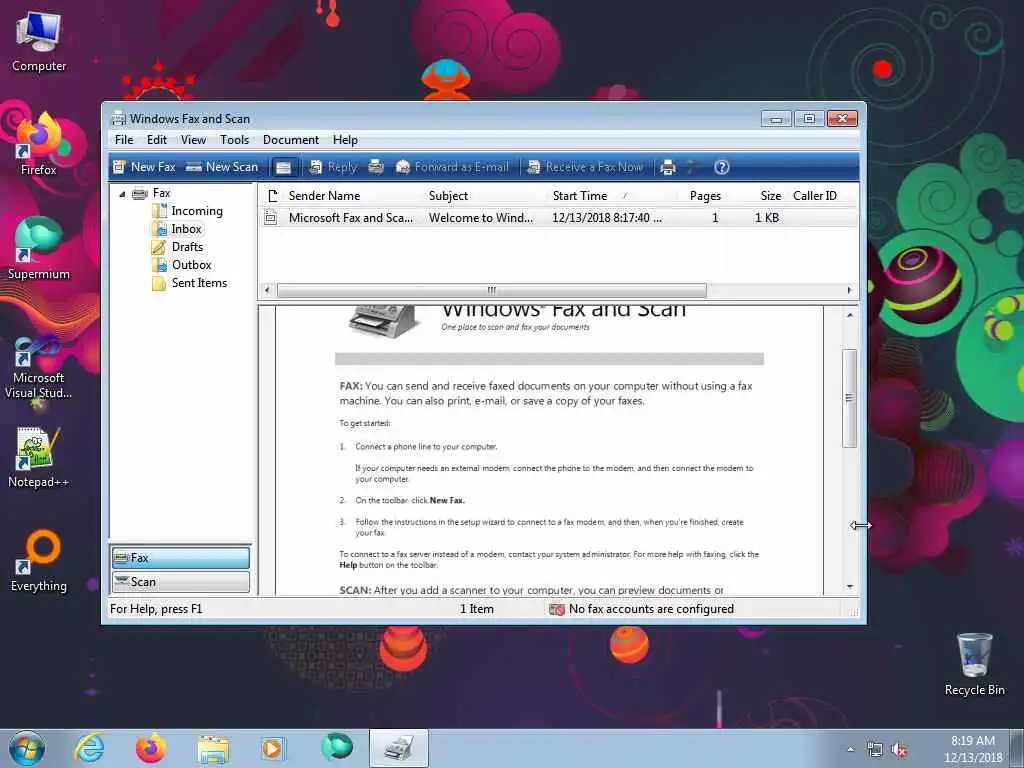Image resolution: width=1024 pixels, height=768 pixels.
Task: Open the Help menu
Action: 345,140
